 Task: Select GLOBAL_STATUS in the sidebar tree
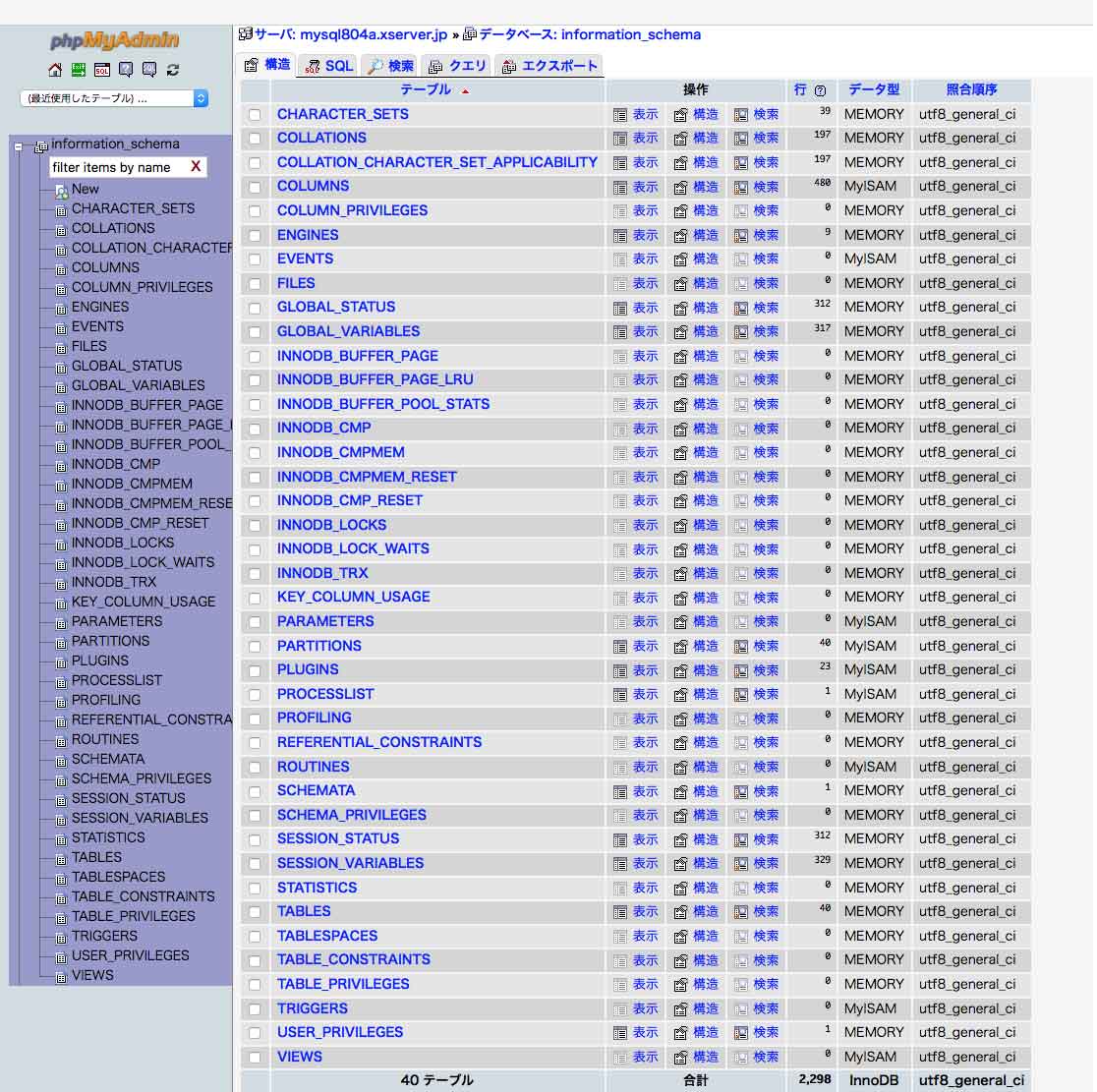point(127,366)
